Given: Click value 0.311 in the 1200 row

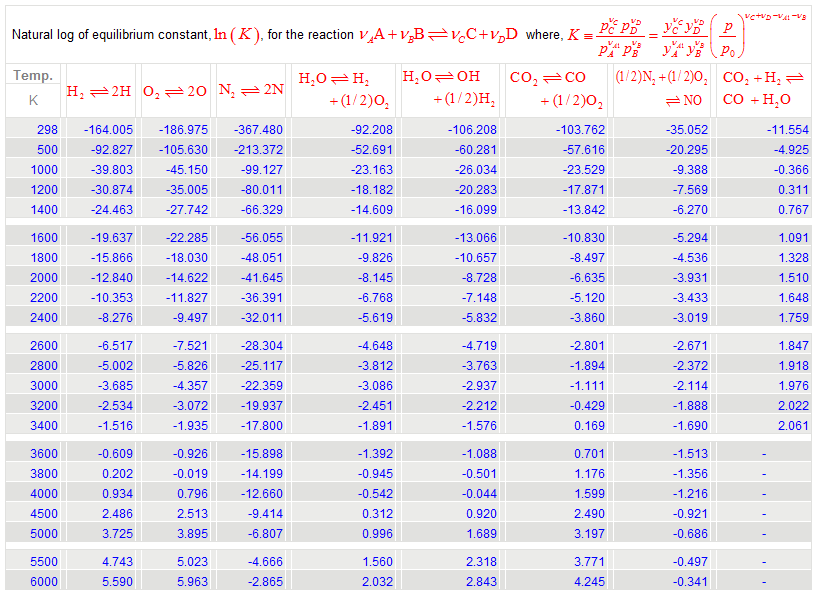Looking at the screenshot, I should point(794,190).
